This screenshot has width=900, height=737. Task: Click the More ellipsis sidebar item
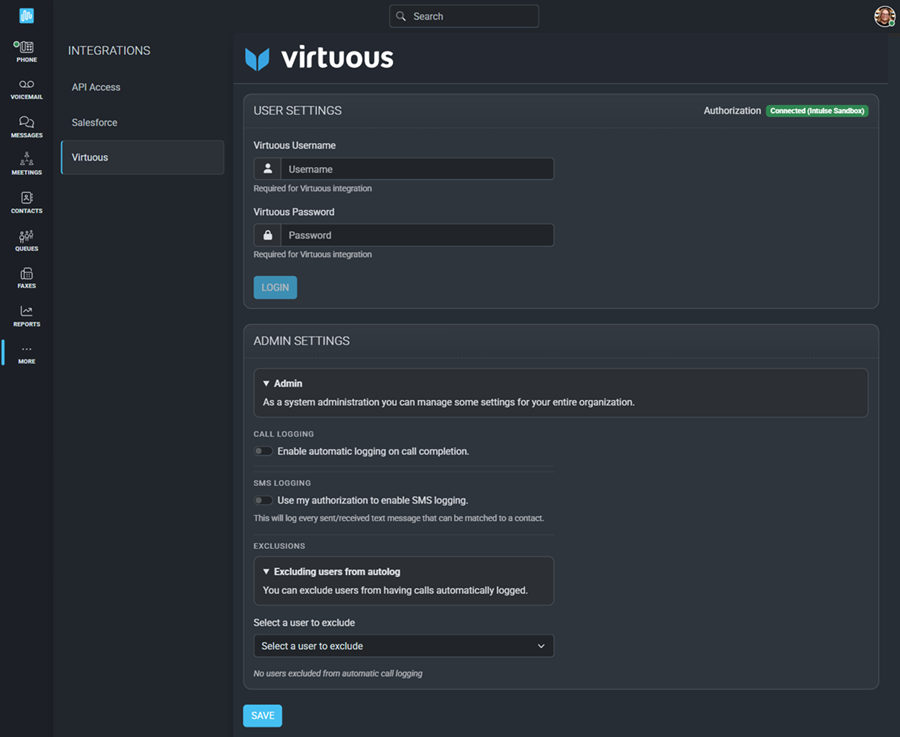pyautogui.click(x=26, y=354)
